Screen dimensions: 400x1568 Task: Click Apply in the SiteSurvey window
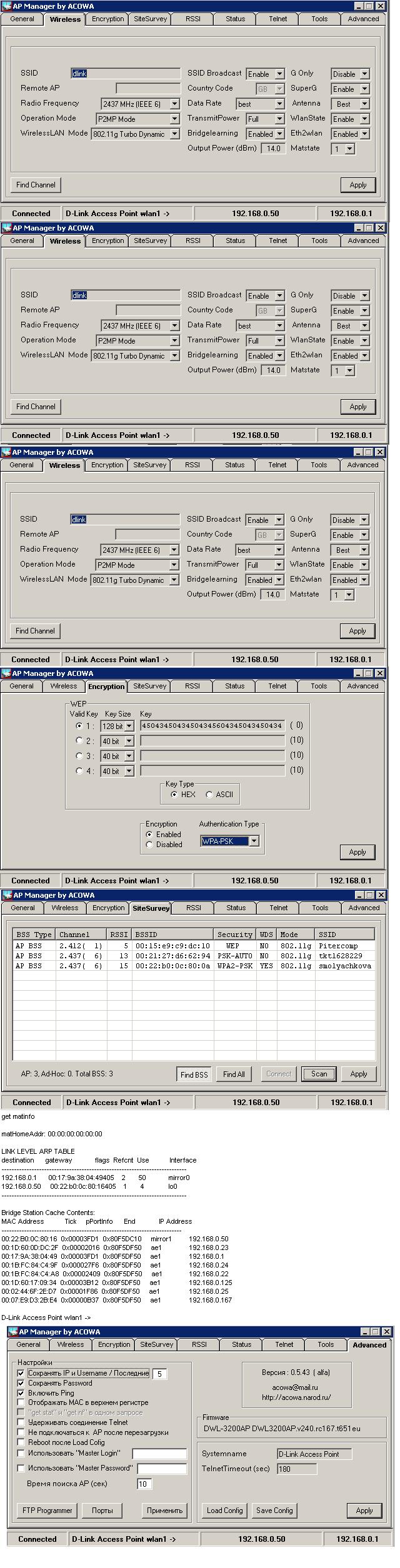(359, 1074)
